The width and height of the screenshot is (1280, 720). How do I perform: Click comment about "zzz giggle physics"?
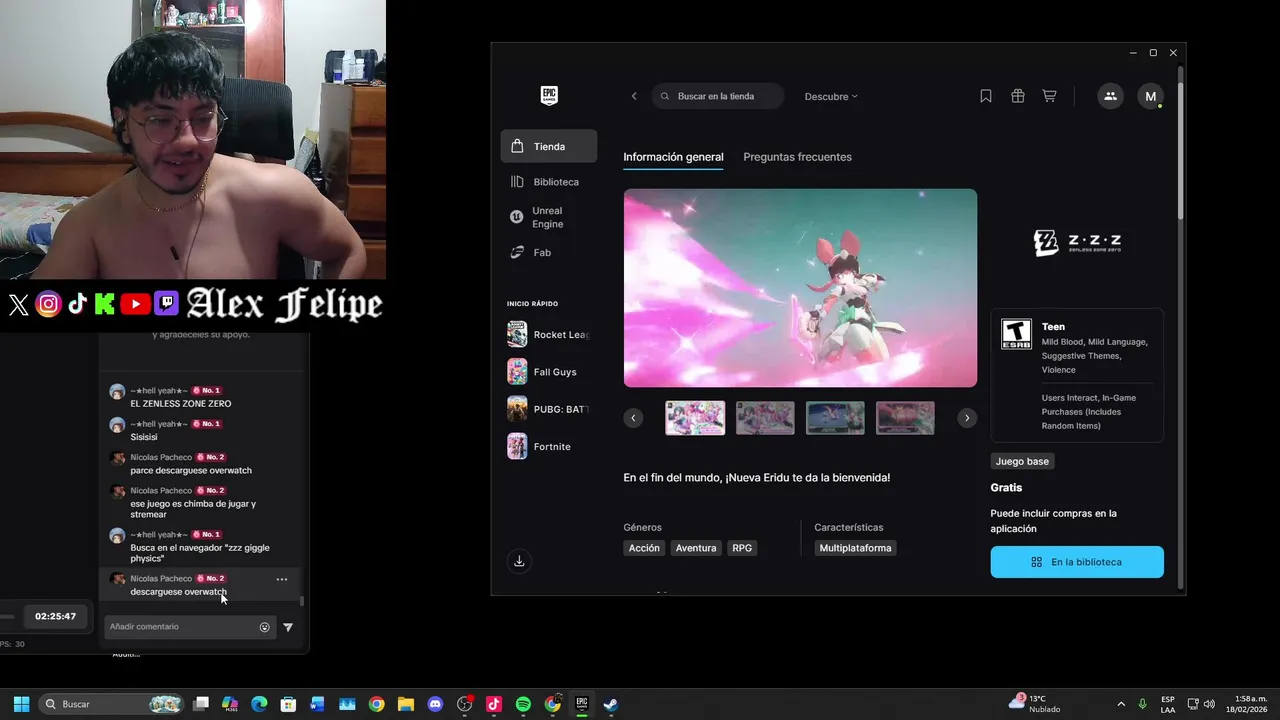(x=200, y=553)
